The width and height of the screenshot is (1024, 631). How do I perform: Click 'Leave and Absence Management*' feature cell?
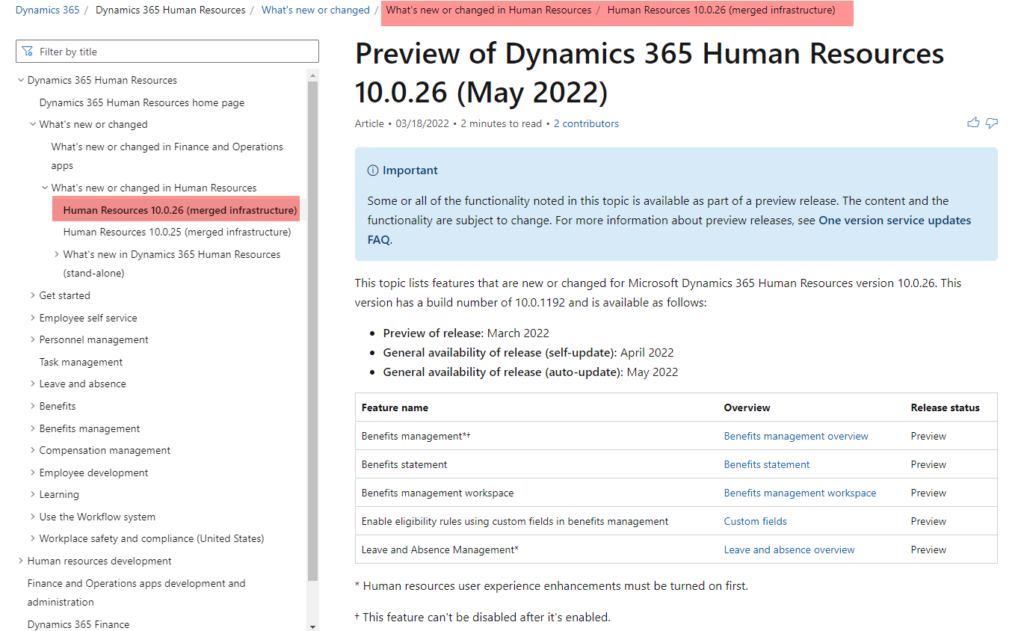tap(440, 549)
